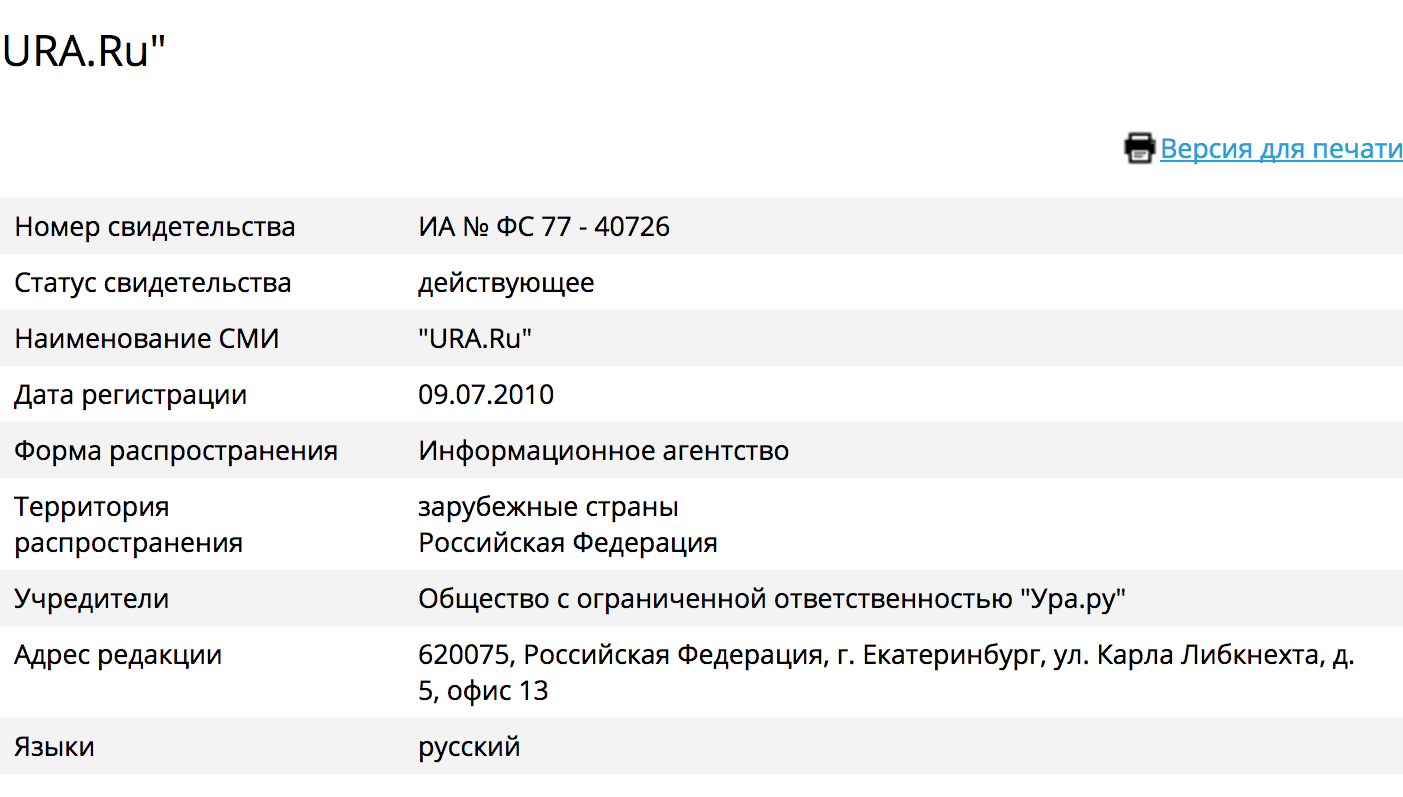This screenshot has width=1403, height=797.
Task: Click the "Информационное агентство" value
Action: click(604, 451)
